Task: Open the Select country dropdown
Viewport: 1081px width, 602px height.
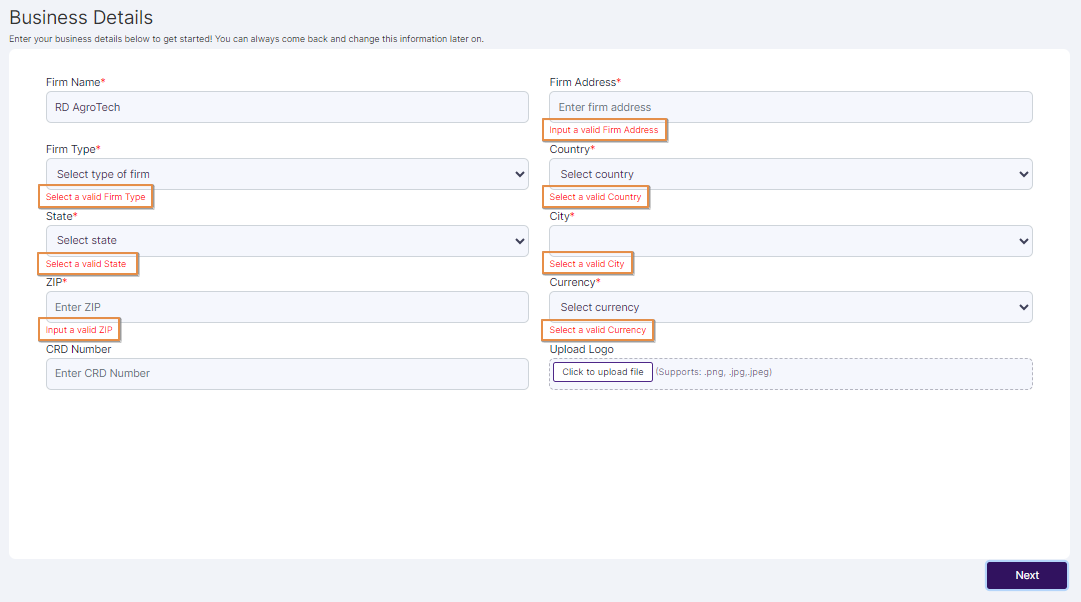Action: (790, 173)
